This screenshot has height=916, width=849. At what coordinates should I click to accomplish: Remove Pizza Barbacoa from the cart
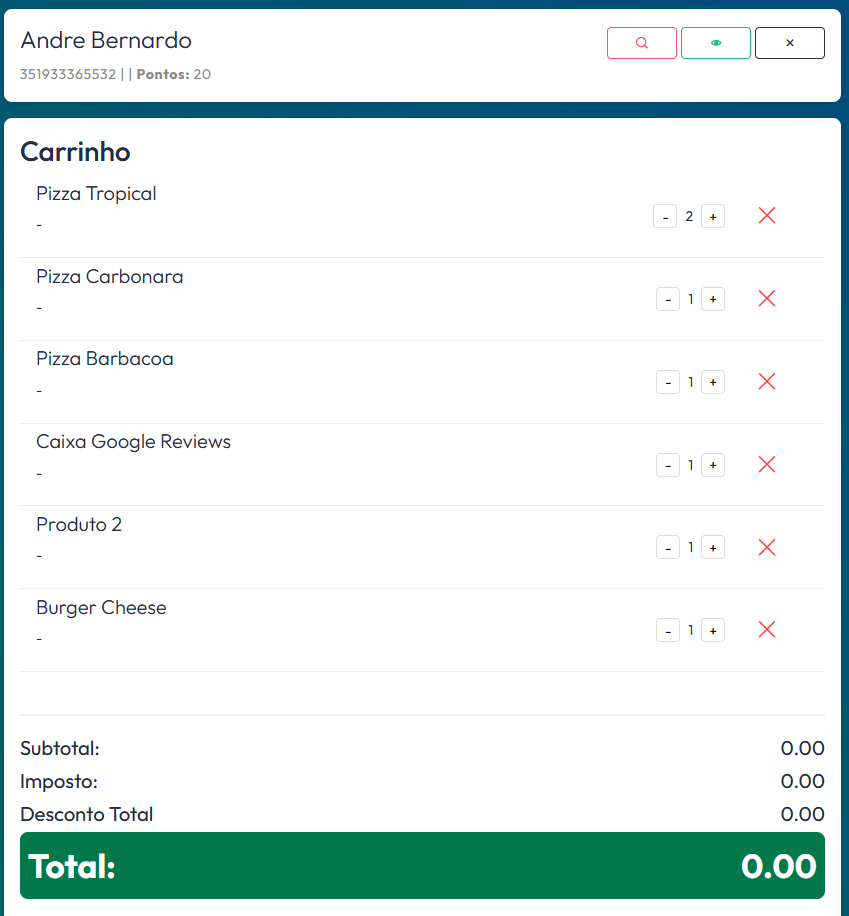(x=767, y=382)
